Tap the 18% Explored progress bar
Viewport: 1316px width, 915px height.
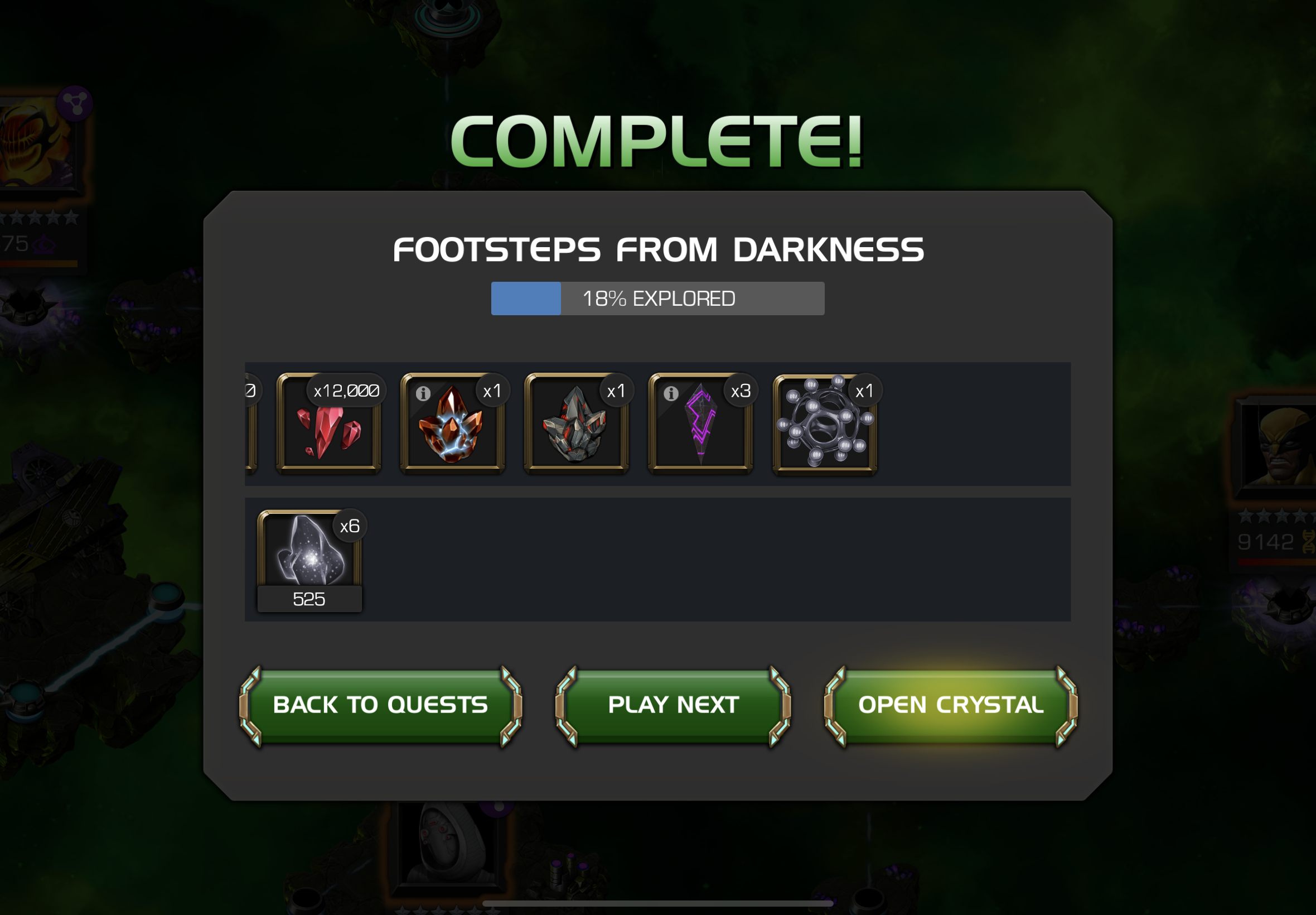[657, 298]
